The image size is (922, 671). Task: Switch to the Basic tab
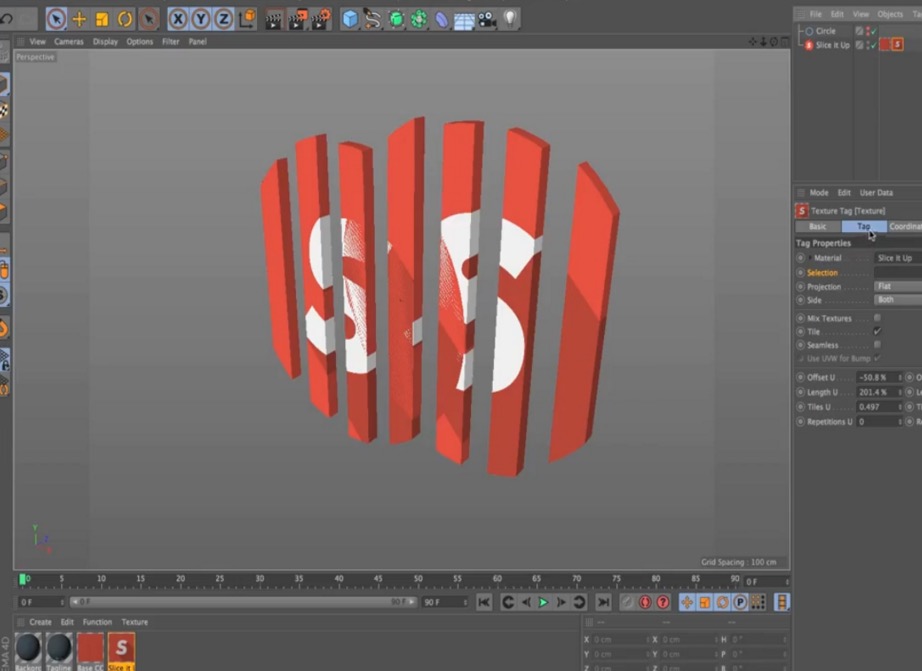pyautogui.click(x=817, y=226)
